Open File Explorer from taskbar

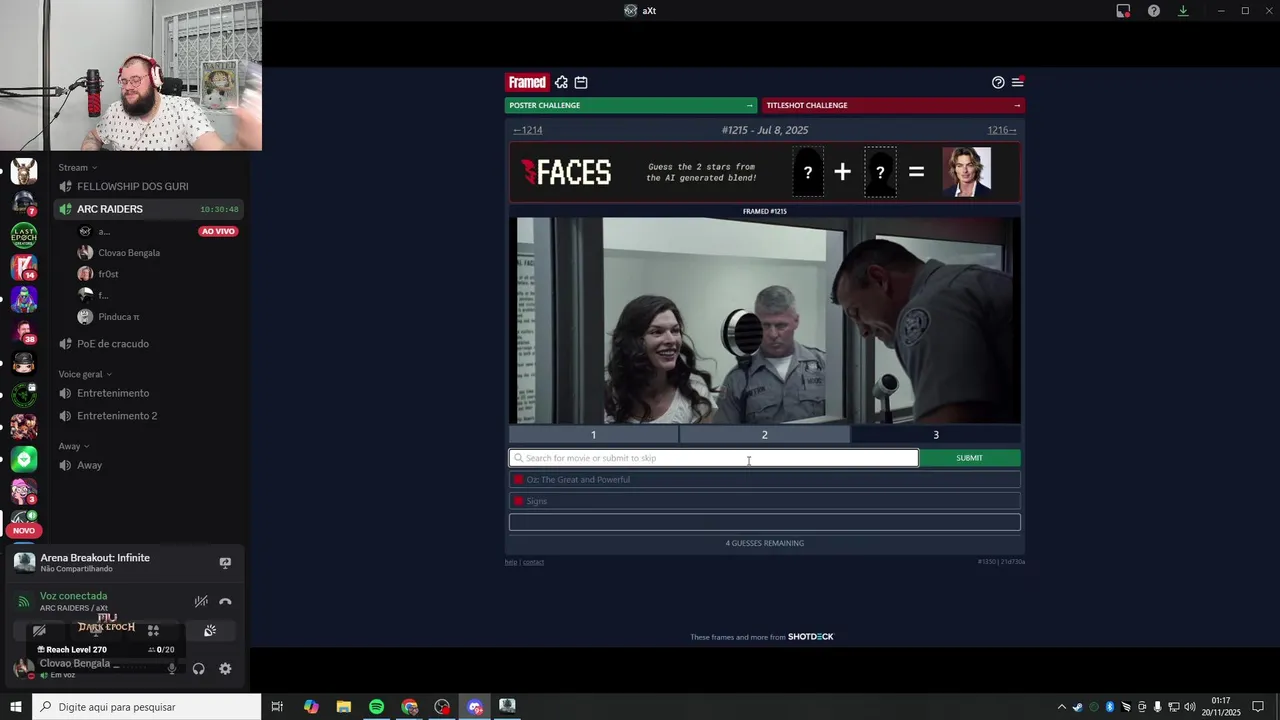(344, 707)
